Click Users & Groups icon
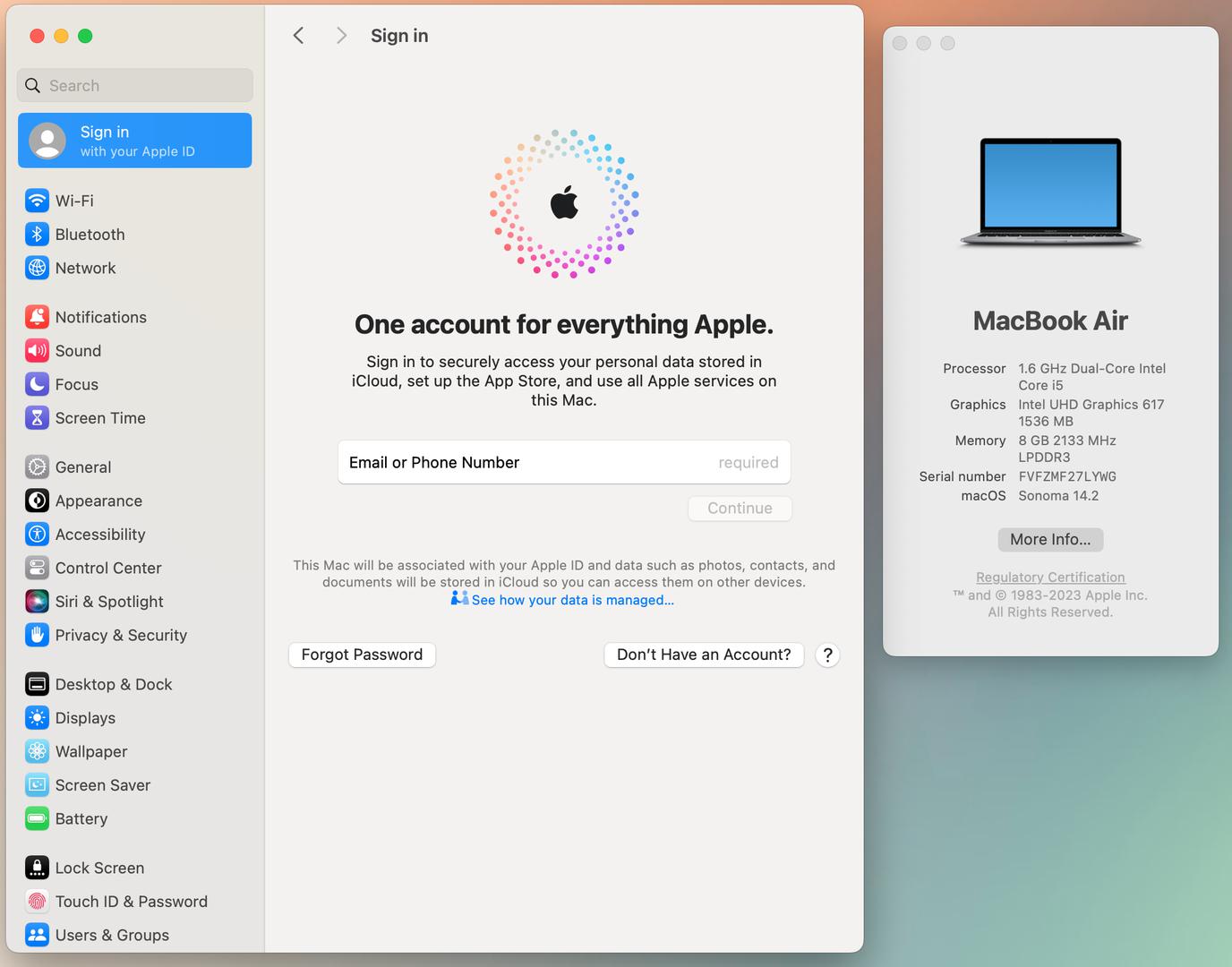The height and width of the screenshot is (967, 1232). click(37, 935)
